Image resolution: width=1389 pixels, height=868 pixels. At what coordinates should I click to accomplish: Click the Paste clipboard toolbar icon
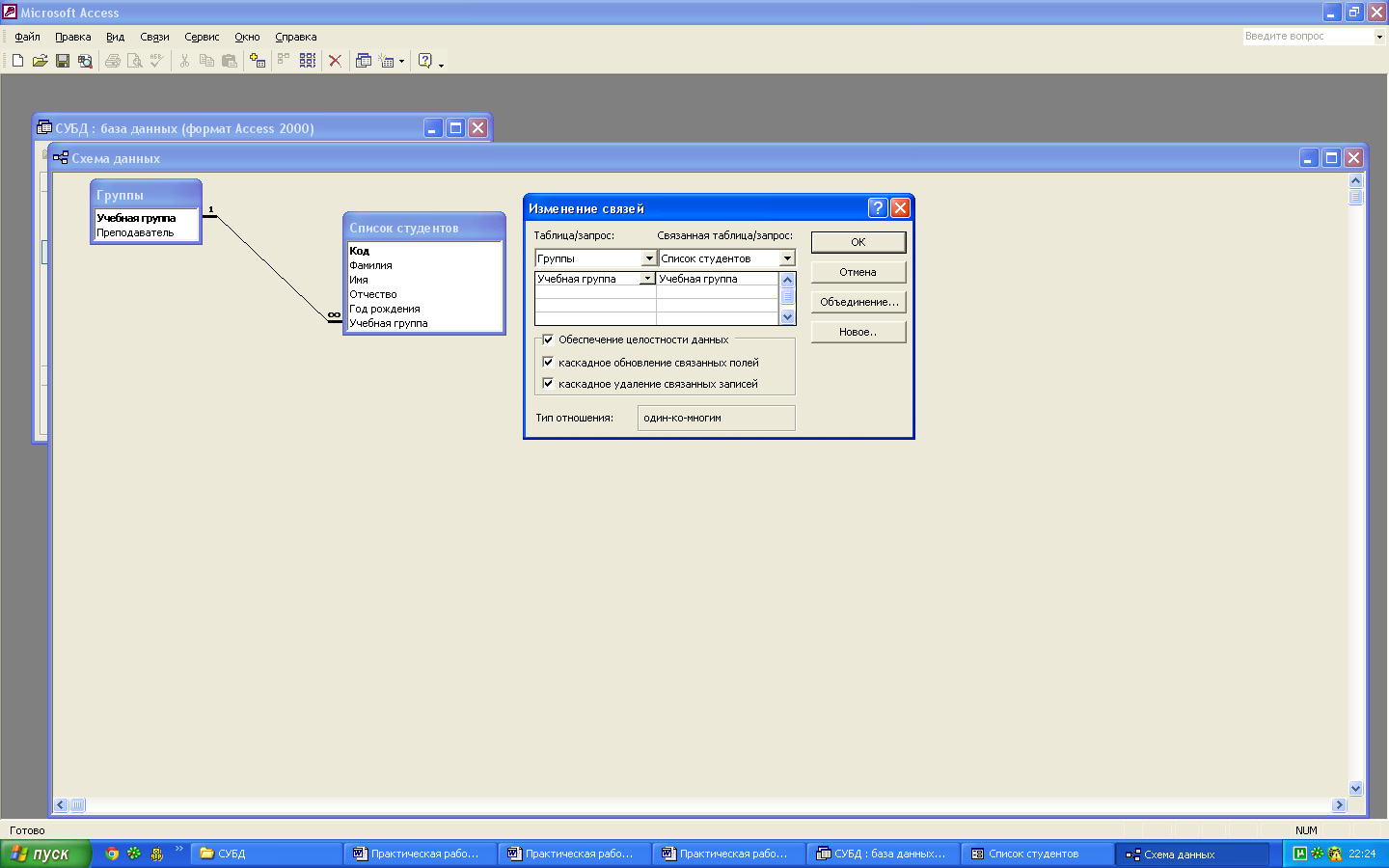(230, 61)
